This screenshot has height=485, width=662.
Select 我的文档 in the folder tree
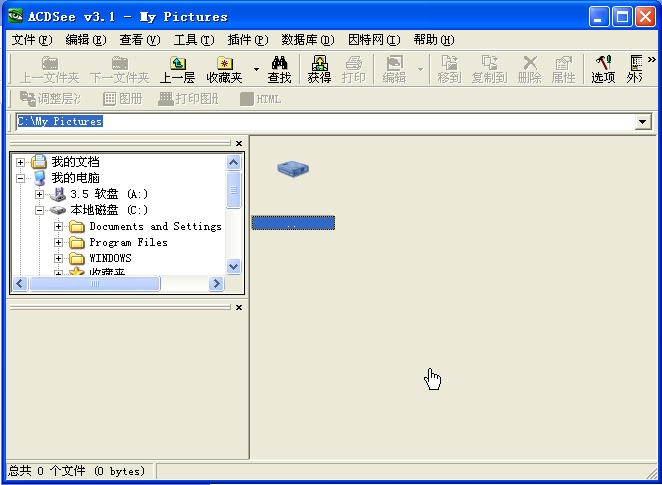[x=75, y=162]
